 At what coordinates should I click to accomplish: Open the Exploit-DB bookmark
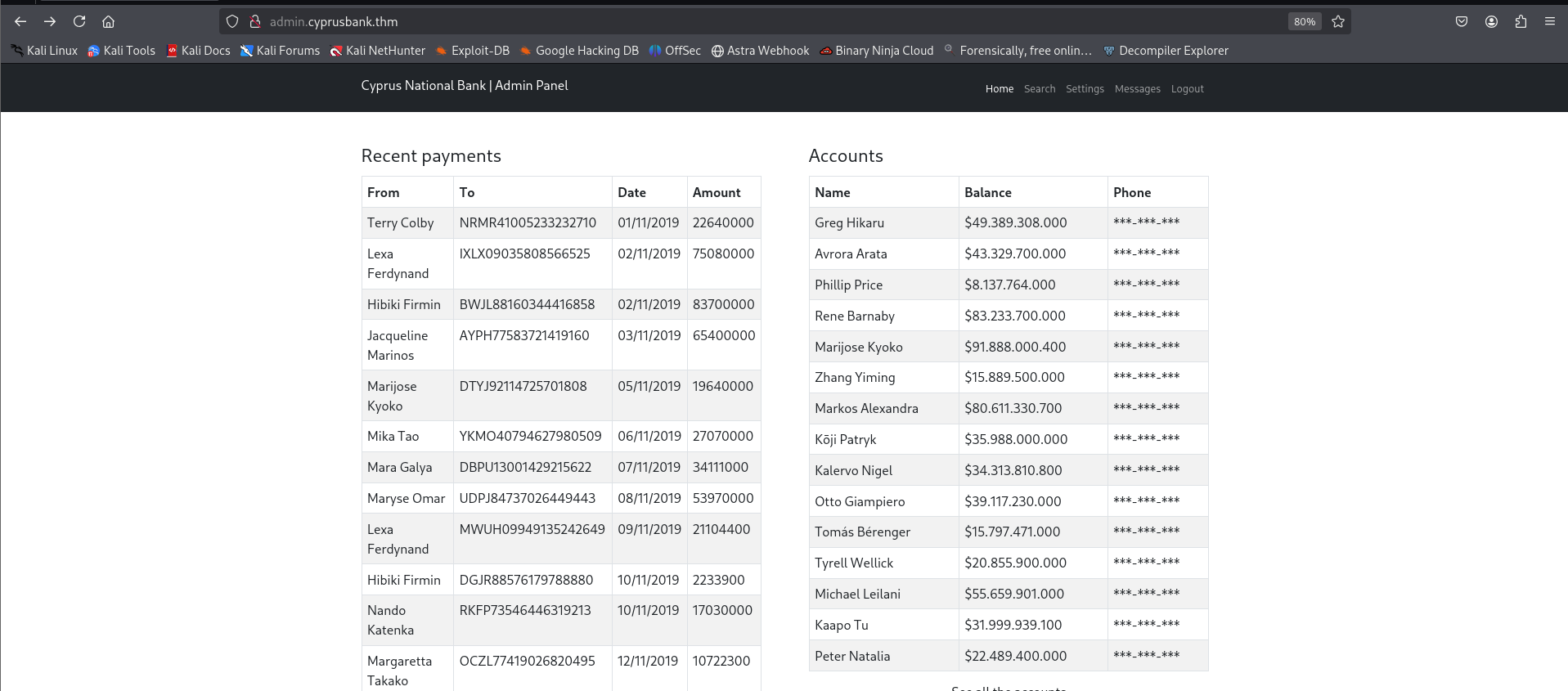[x=473, y=51]
